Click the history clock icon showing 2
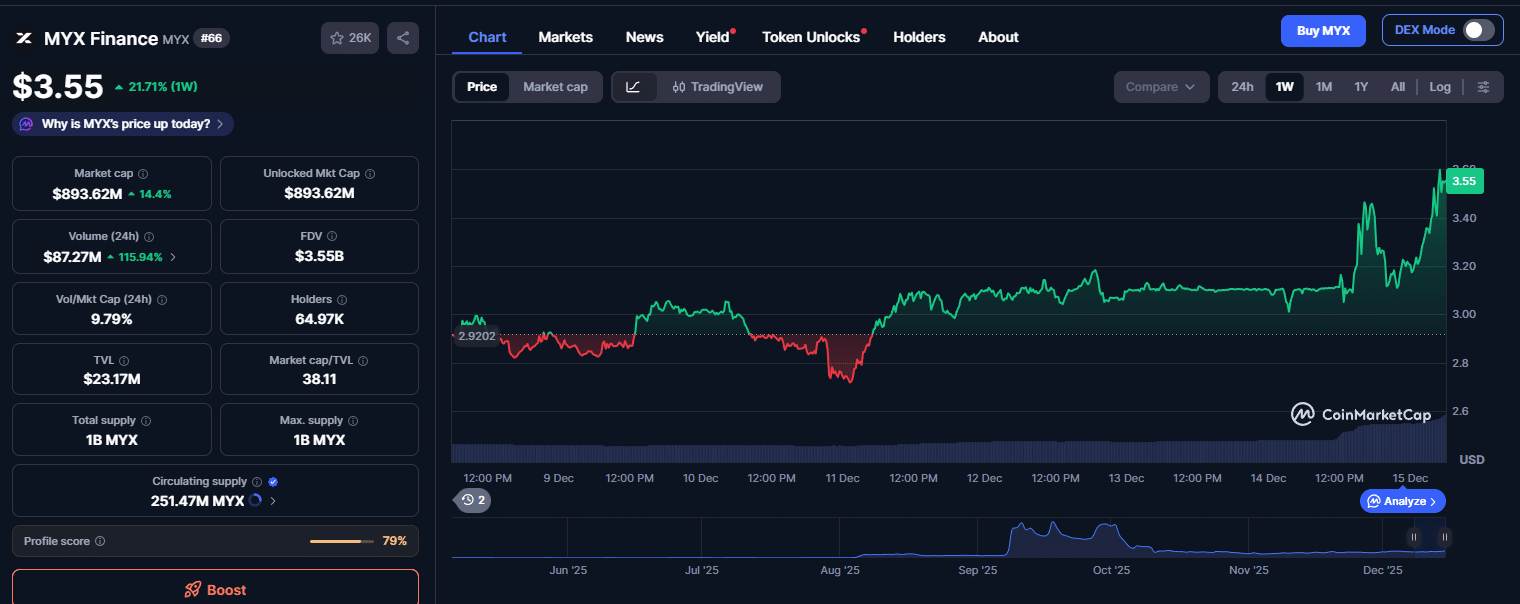Viewport: 1520px width, 604px height. click(x=470, y=500)
